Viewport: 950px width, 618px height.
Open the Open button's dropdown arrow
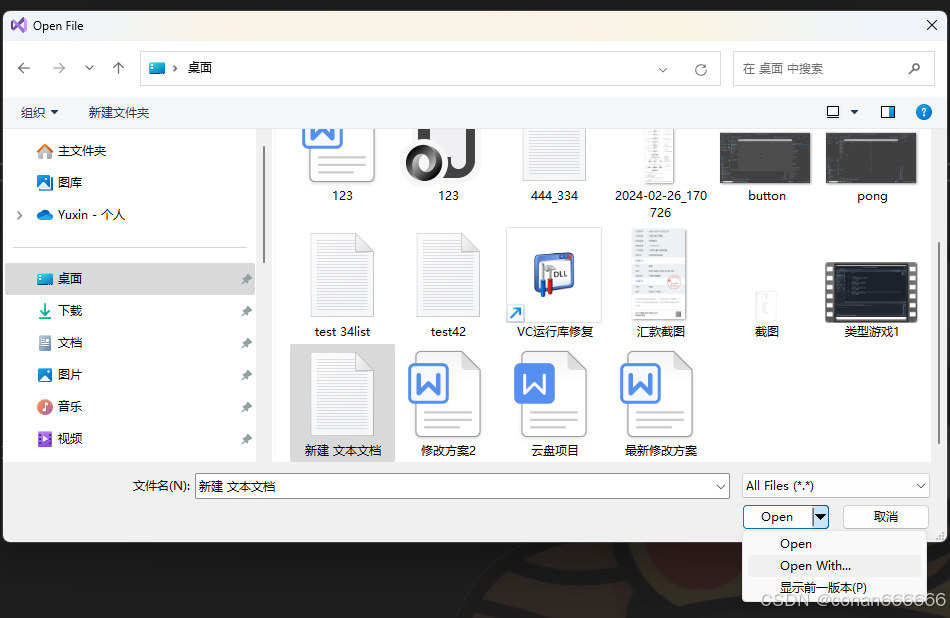click(820, 516)
